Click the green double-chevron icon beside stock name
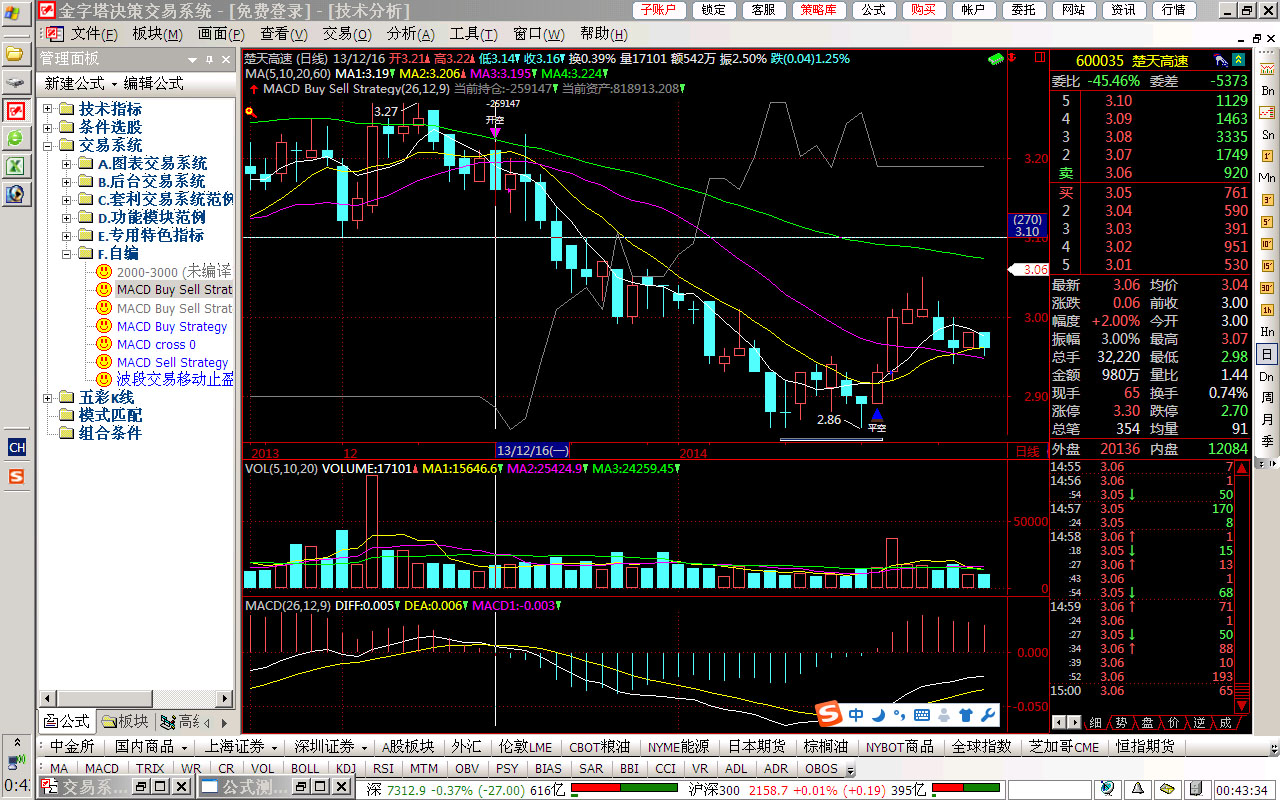The width and height of the screenshot is (1280, 800). pos(1239,61)
